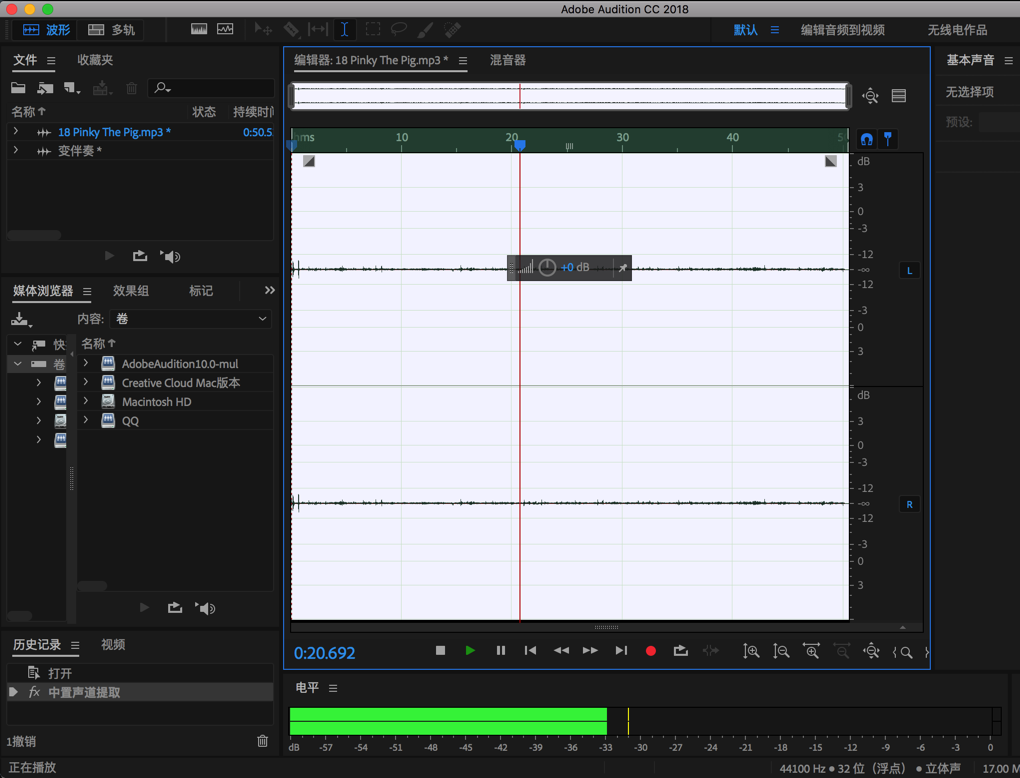The width and height of the screenshot is (1020, 778).
Task: Select the Razor tool
Action: point(291,29)
